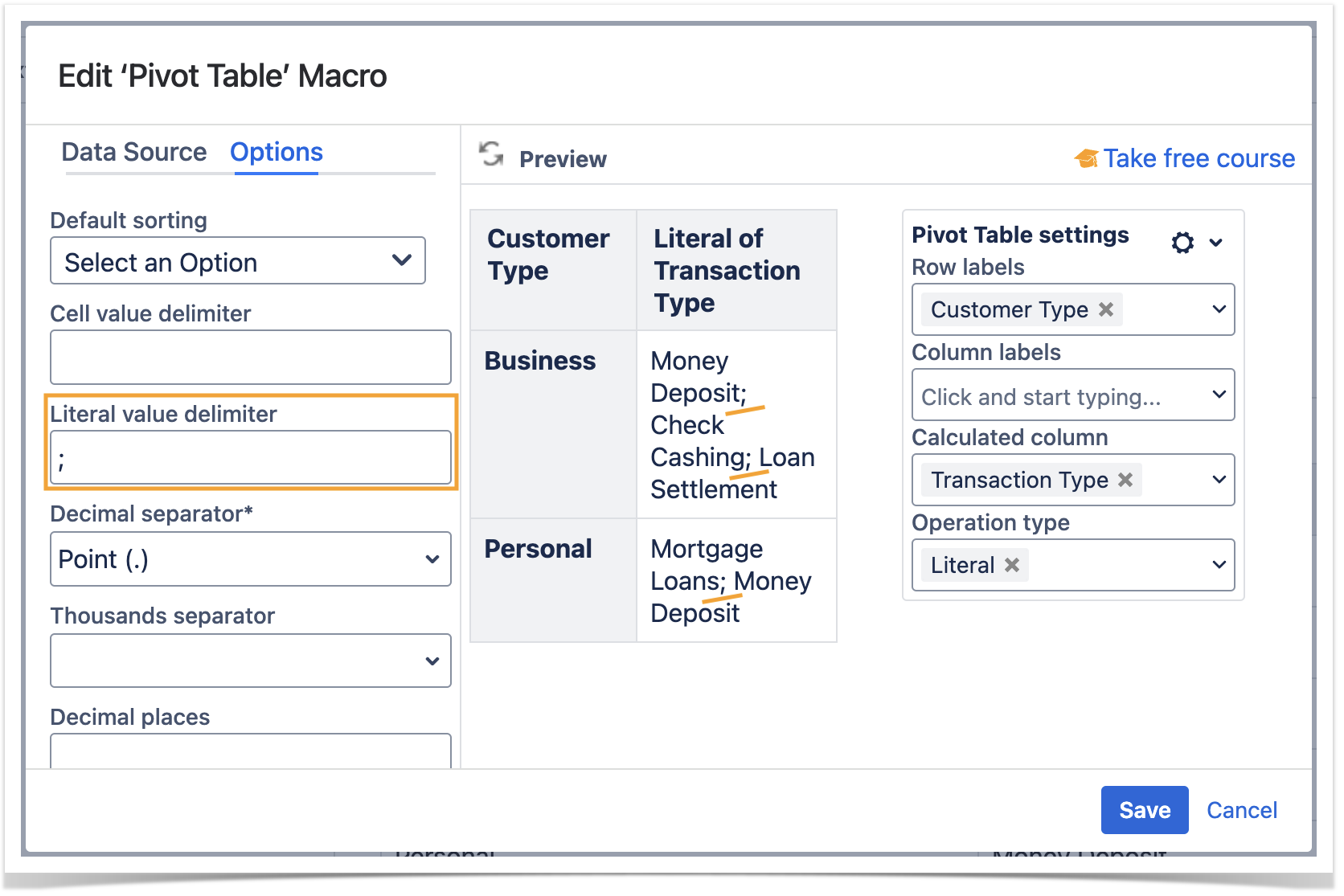Click the Pivot Table settings gear icon
This screenshot has width=1344, height=896.
pos(1182,243)
